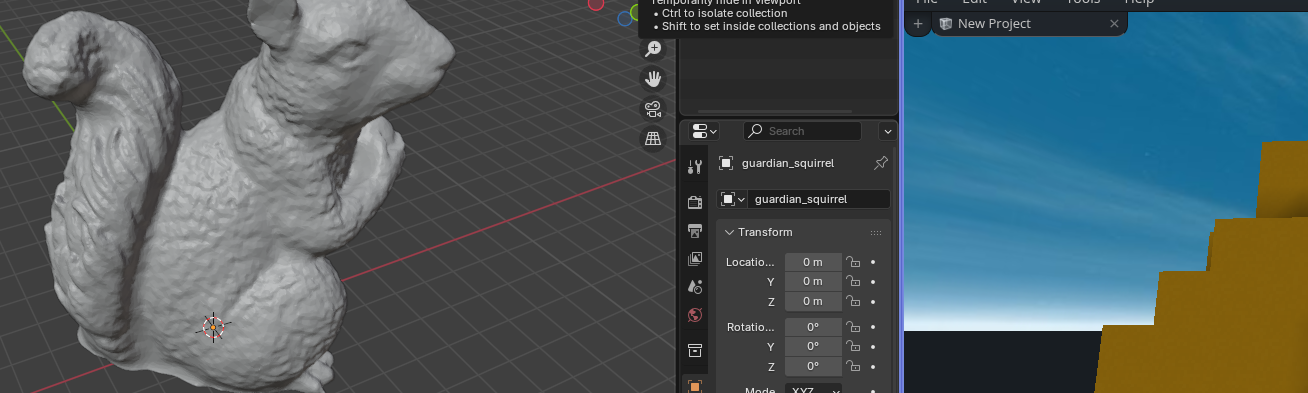Click the Transform panel drag handle dots
1308x393 pixels.
[876, 232]
